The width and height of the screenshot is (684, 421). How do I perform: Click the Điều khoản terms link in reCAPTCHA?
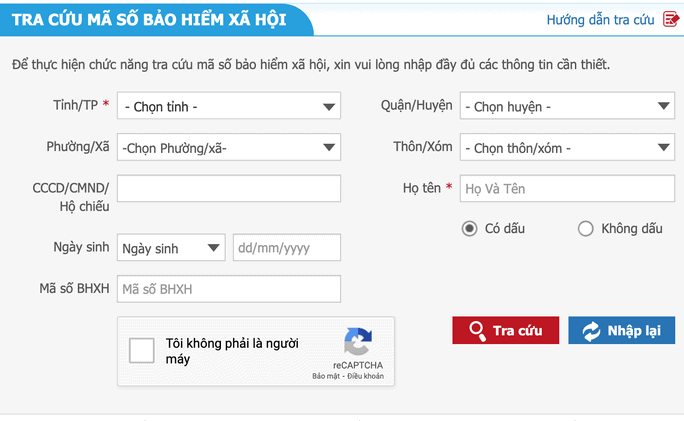[x=365, y=378]
